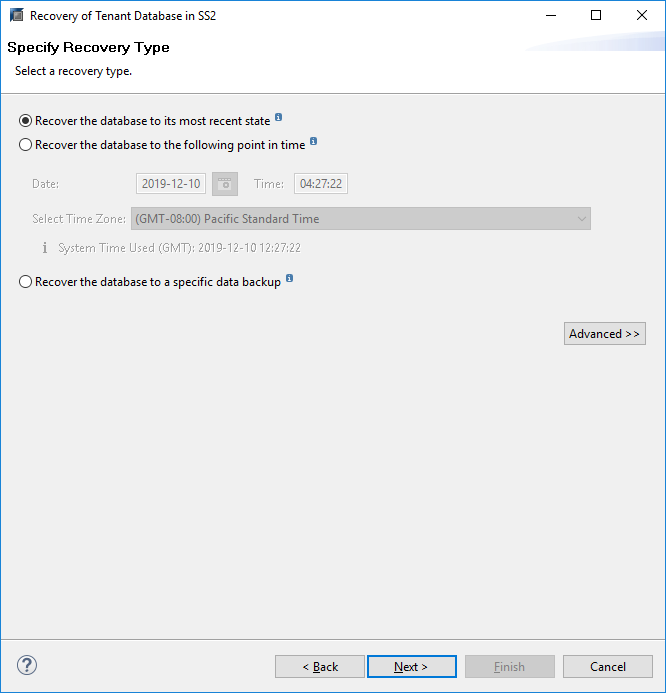This screenshot has height=693, width=666.
Task: Click info icon beside specific data backup
Action: [x=290, y=279]
